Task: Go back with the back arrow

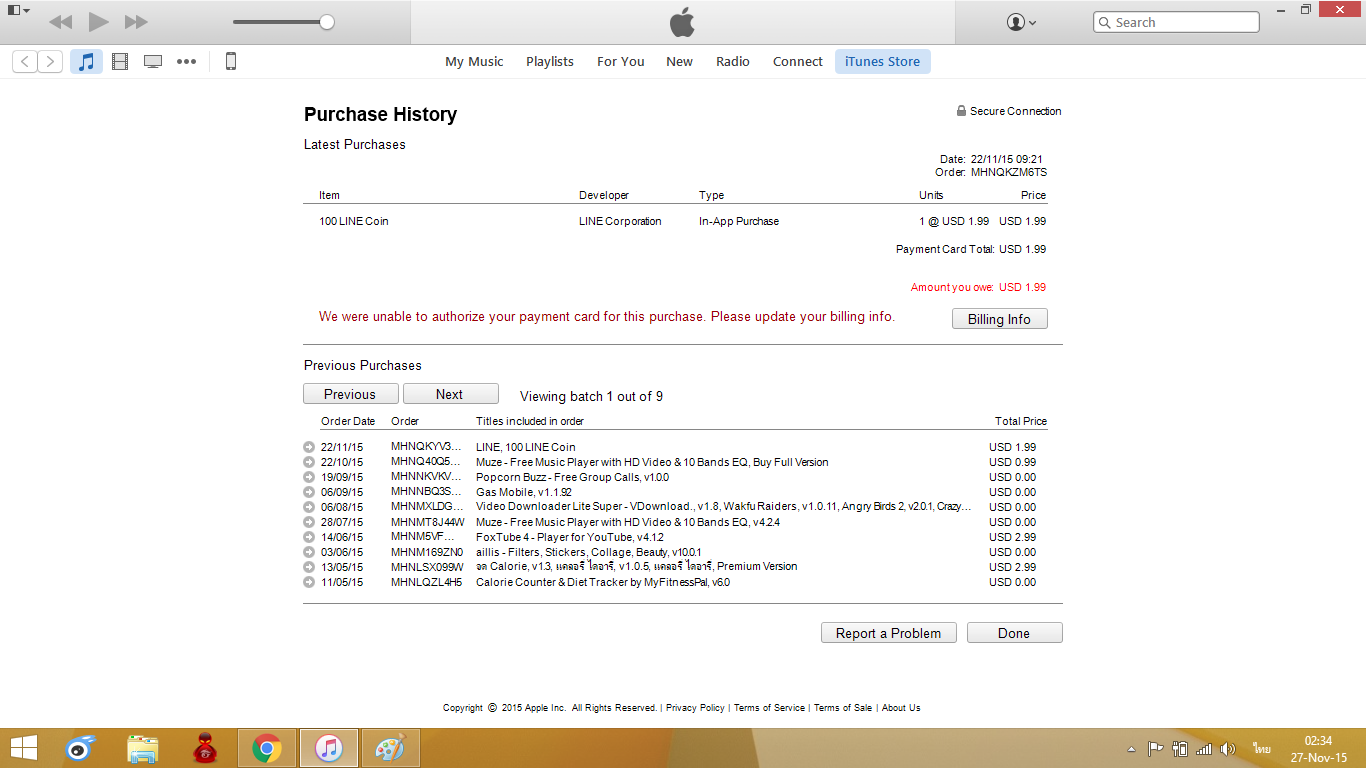Action: tap(25, 61)
